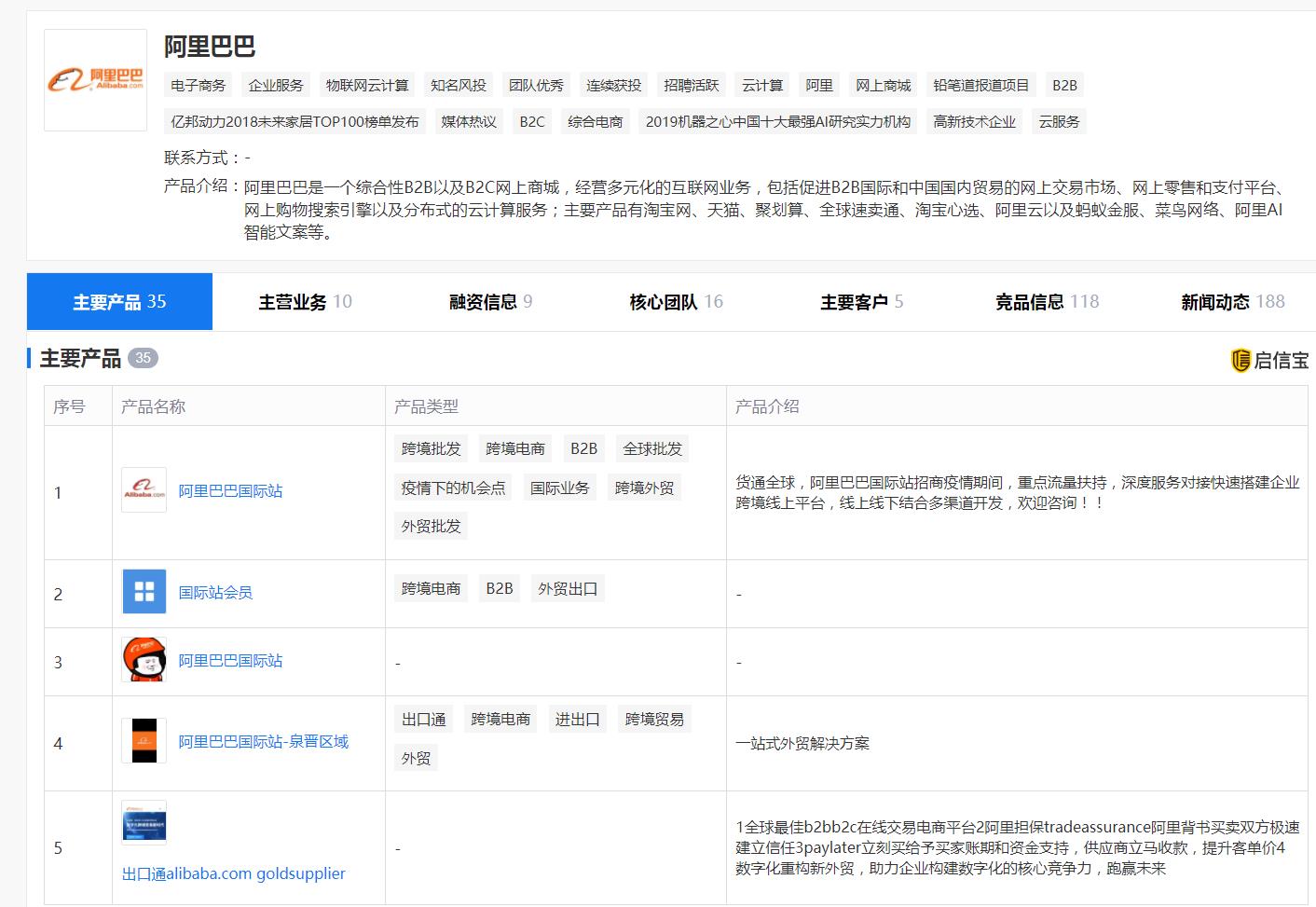Click the 出口通 product thumbnail in row 5
This screenshot has width=1316, height=907.
[143, 823]
